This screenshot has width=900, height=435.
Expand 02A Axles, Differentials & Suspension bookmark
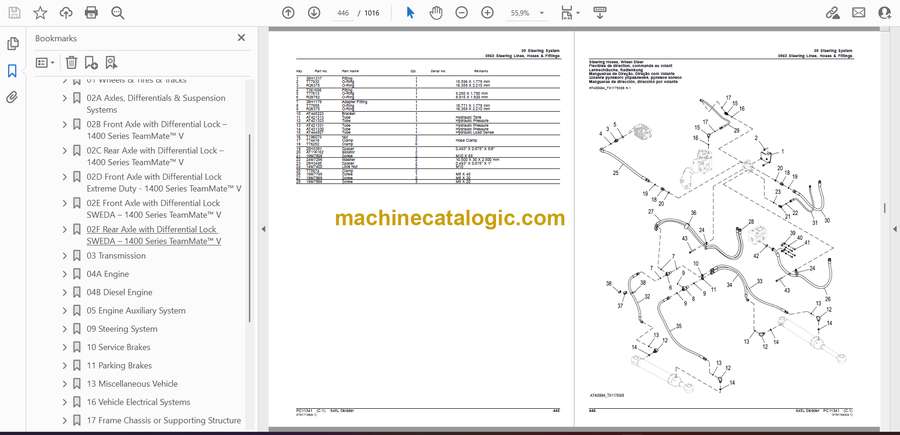click(64, 98)
